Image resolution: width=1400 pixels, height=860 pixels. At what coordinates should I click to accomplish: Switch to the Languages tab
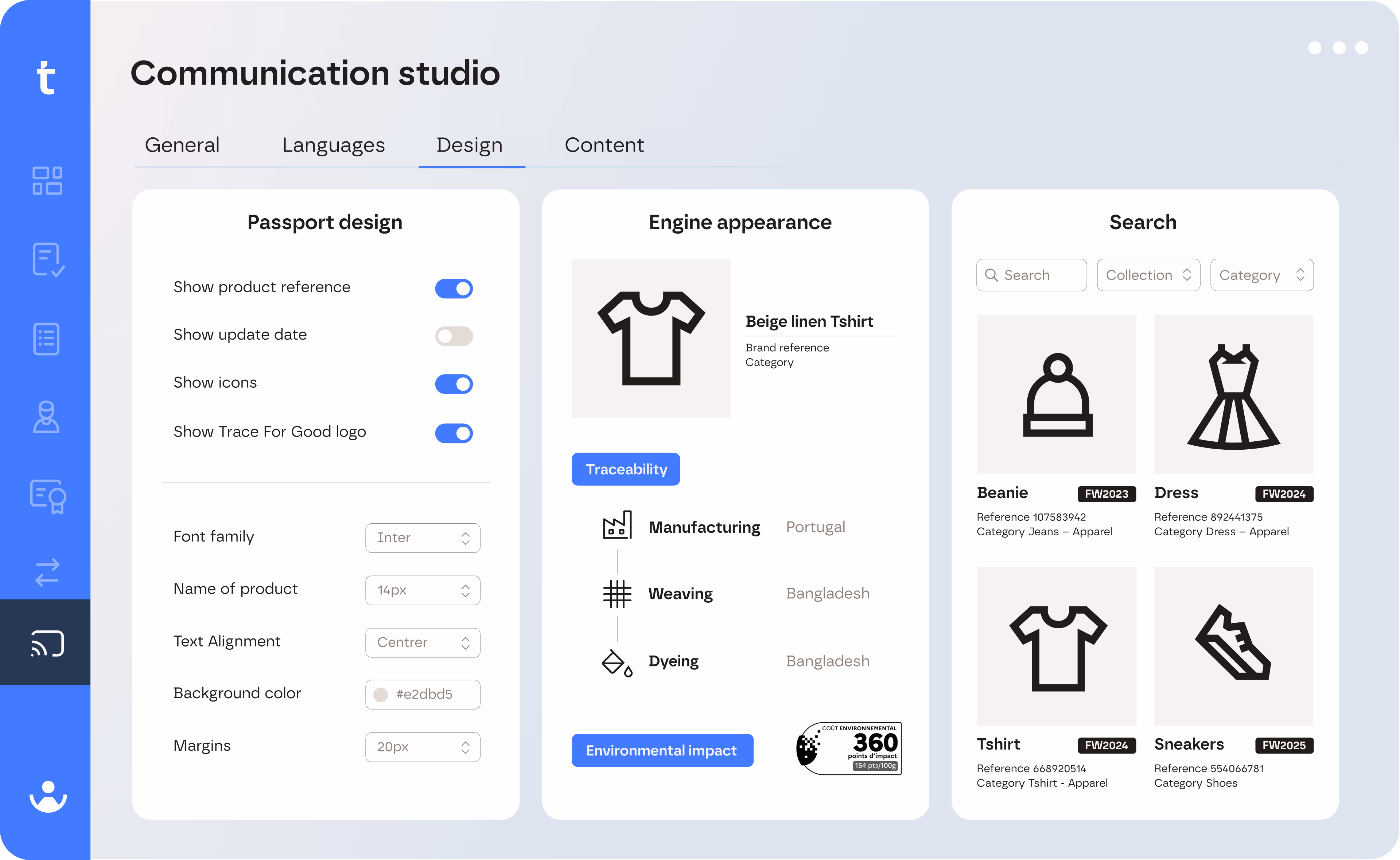coord(333,145)
